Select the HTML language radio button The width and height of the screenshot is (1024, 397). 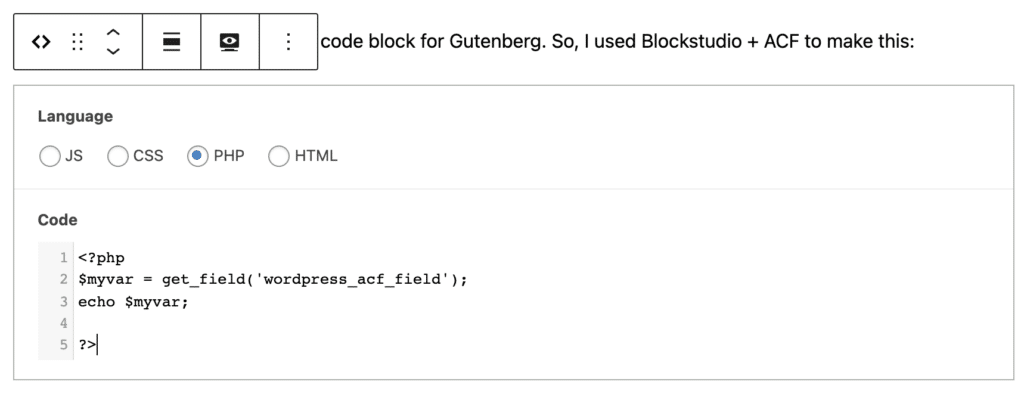pyautogui.click(x=278, y=157)
